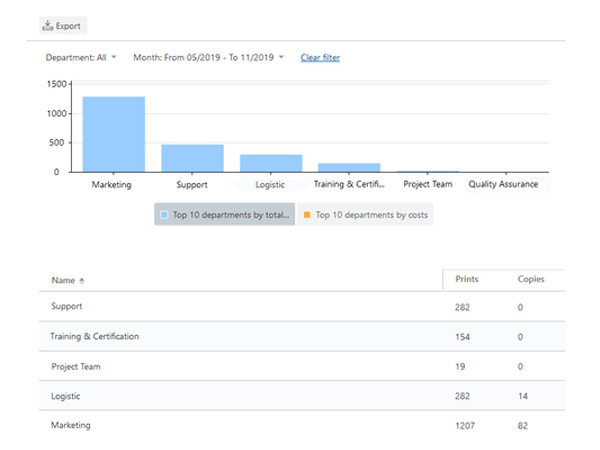Click Prints value 282 in Logistic row
This screenshot has height=450, width=600.
(x=462, y=396)
